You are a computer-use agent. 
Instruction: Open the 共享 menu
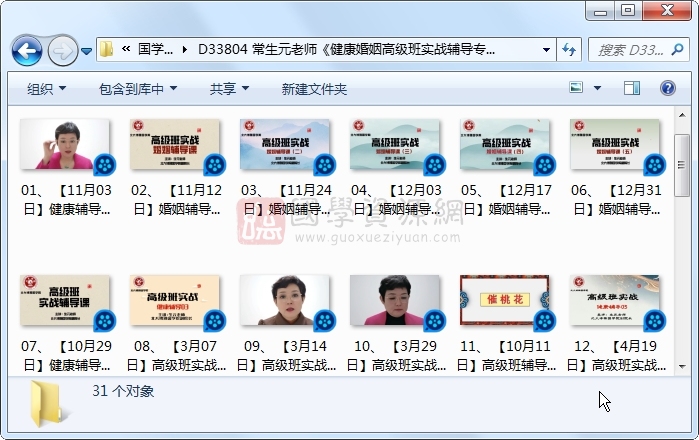tap(229, 89)
